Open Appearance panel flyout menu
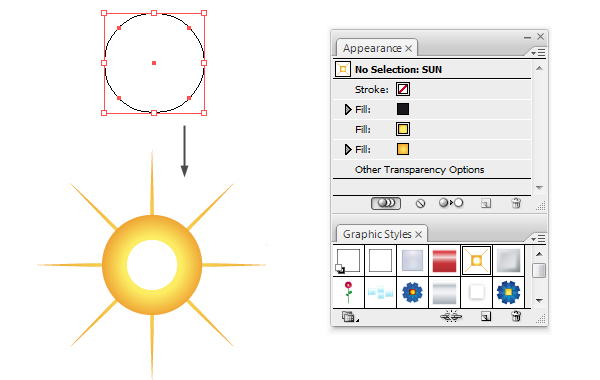The height and width of the screenshot is (380, 600). 538,53
